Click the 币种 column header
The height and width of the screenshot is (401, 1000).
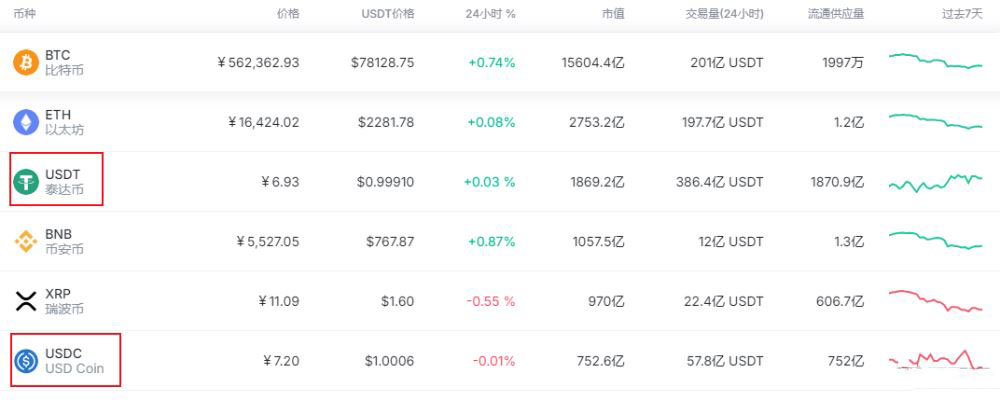26,14
